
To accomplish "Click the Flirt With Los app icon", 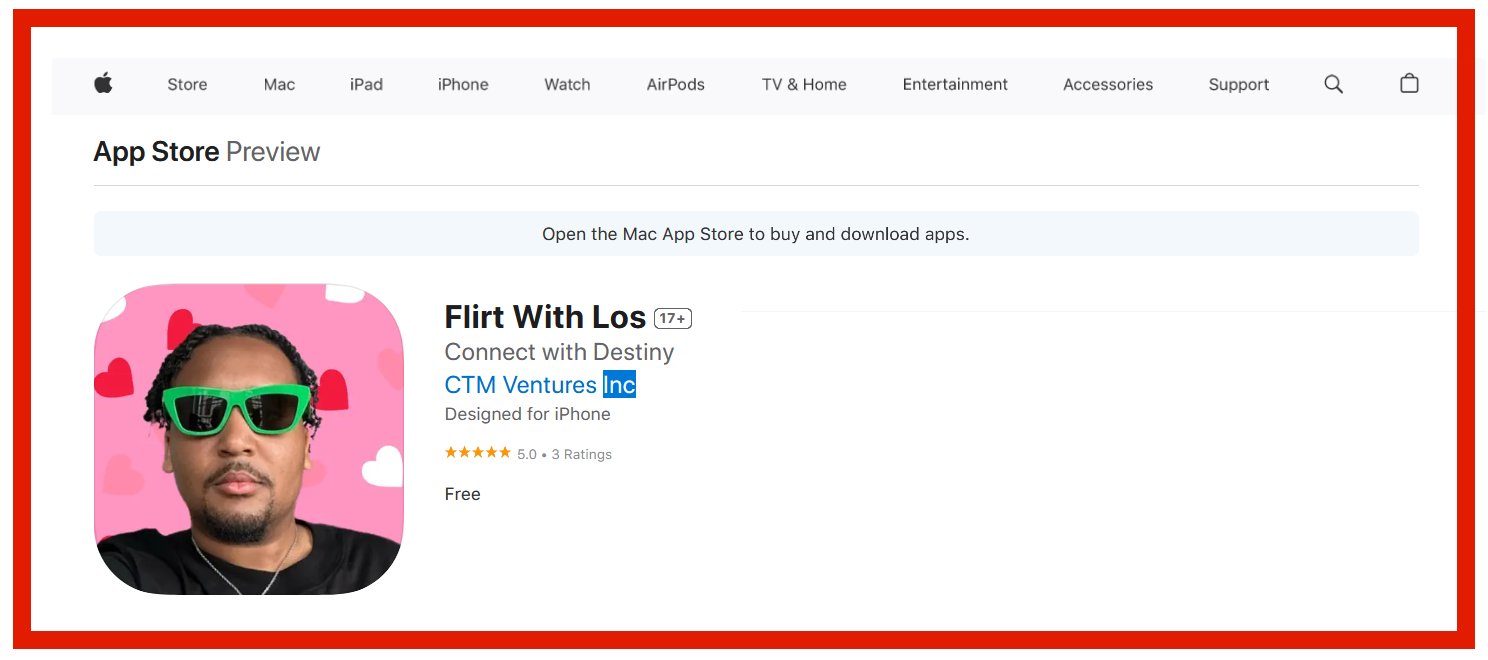I will coord(249,439).
